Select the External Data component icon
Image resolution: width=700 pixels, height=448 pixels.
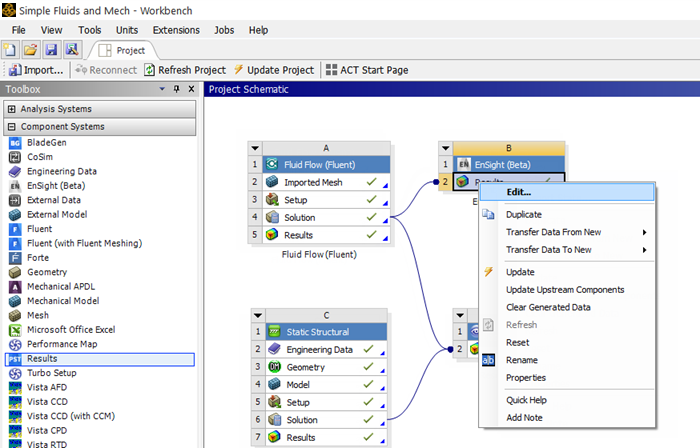click(15, 200)
